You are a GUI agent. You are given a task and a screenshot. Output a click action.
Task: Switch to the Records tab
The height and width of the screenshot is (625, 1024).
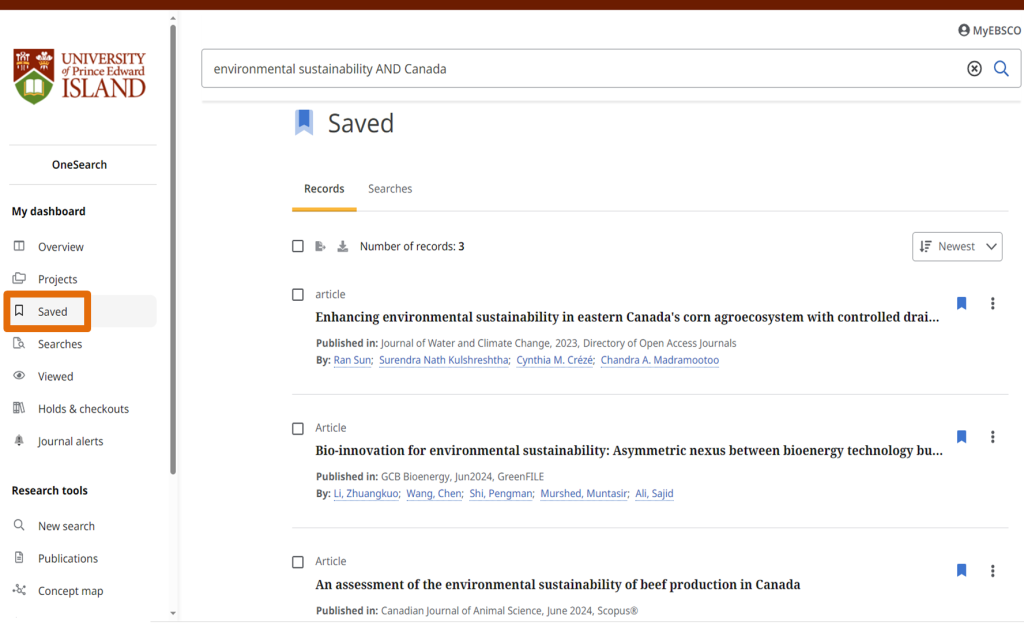click(x=324, y=189)
